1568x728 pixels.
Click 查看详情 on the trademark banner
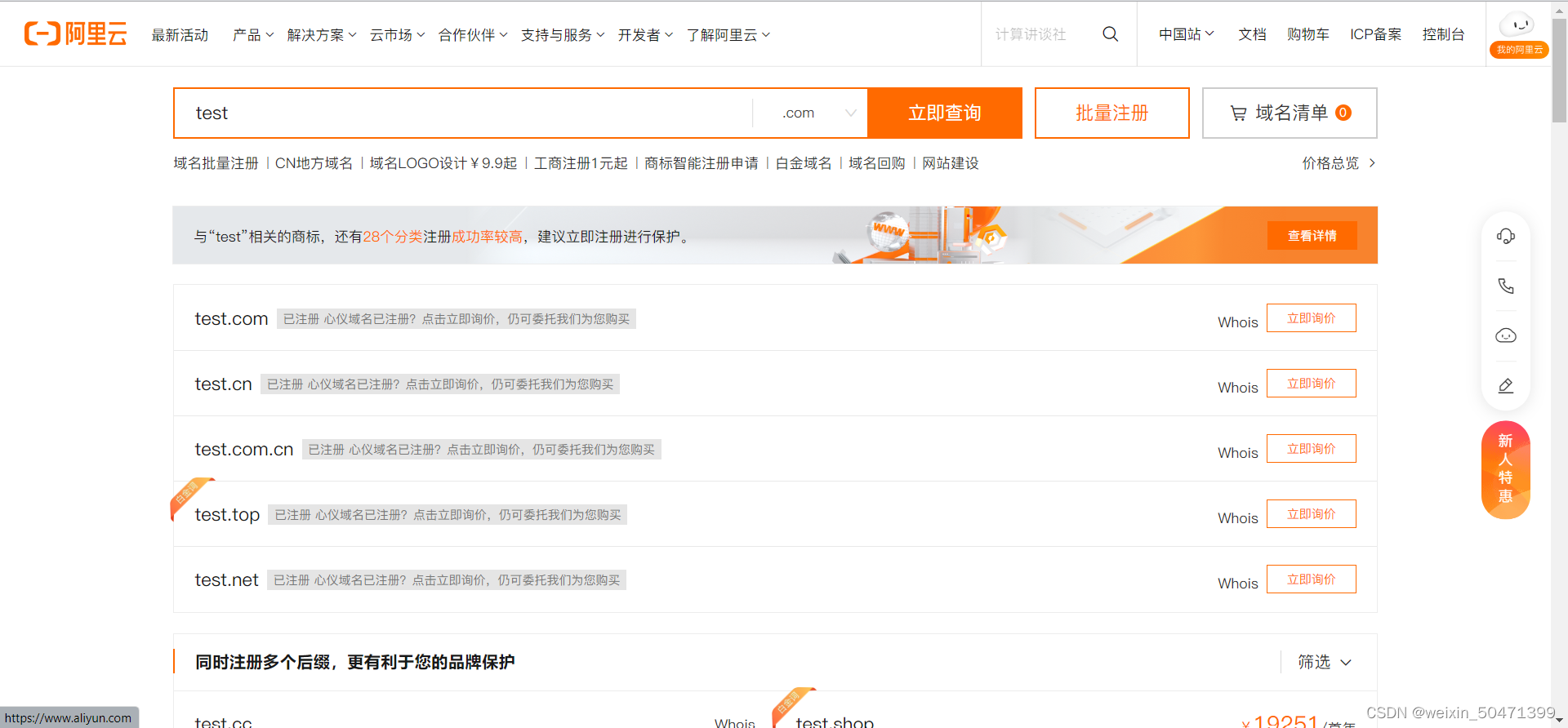pyautogui.click(x=1312, y=236)
